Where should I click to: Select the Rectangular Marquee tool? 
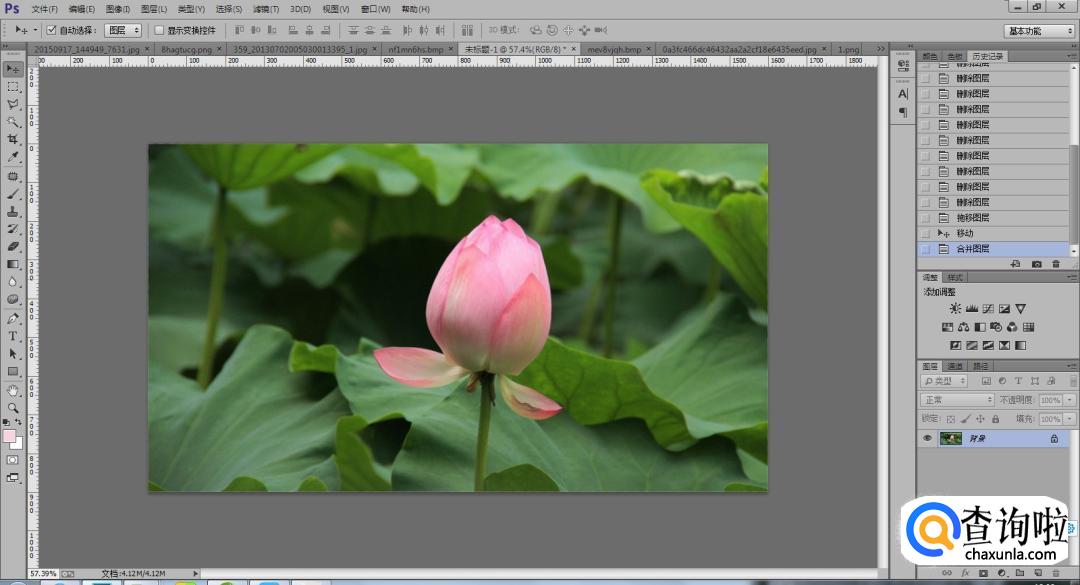(13, 86)
